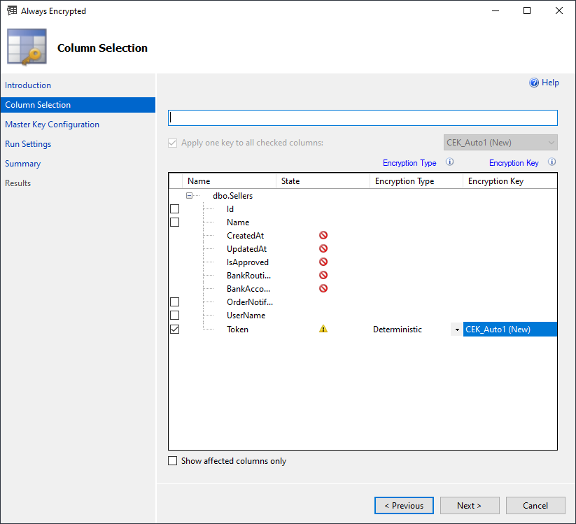576x524 pixels.
Task: Click the blocked icon next to UpdatedAt
Action: [323, 249]
